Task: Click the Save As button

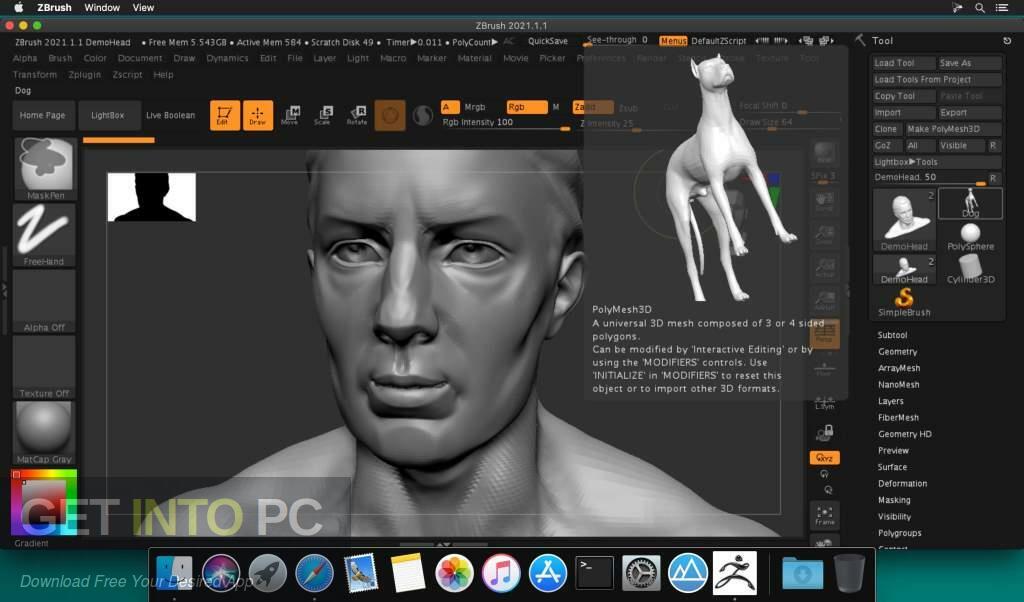Action: 969,63
